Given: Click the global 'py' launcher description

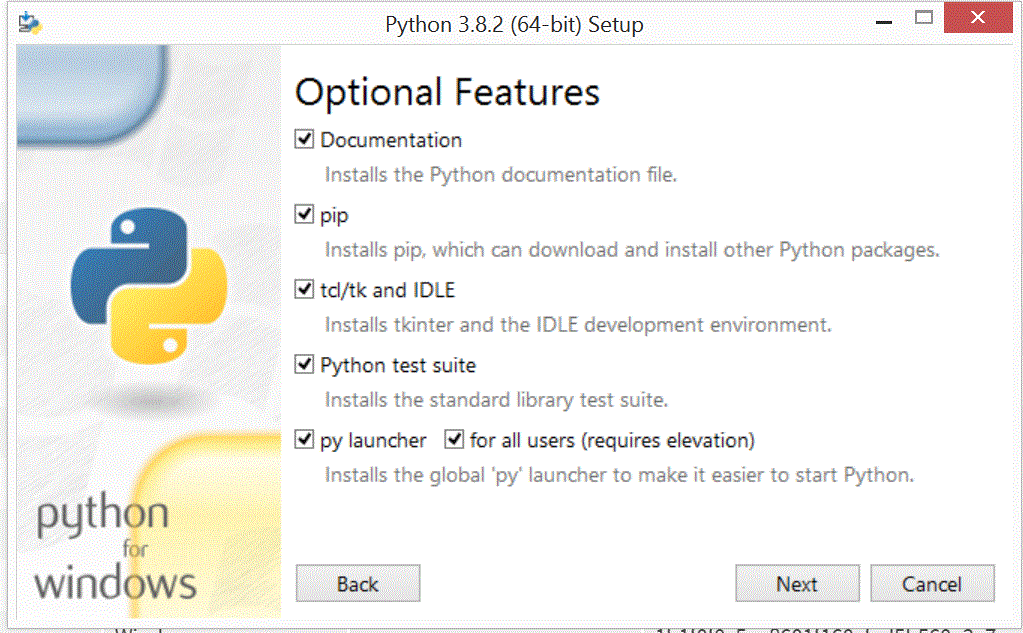Looking at the screenshot, I should pos(620,475).
